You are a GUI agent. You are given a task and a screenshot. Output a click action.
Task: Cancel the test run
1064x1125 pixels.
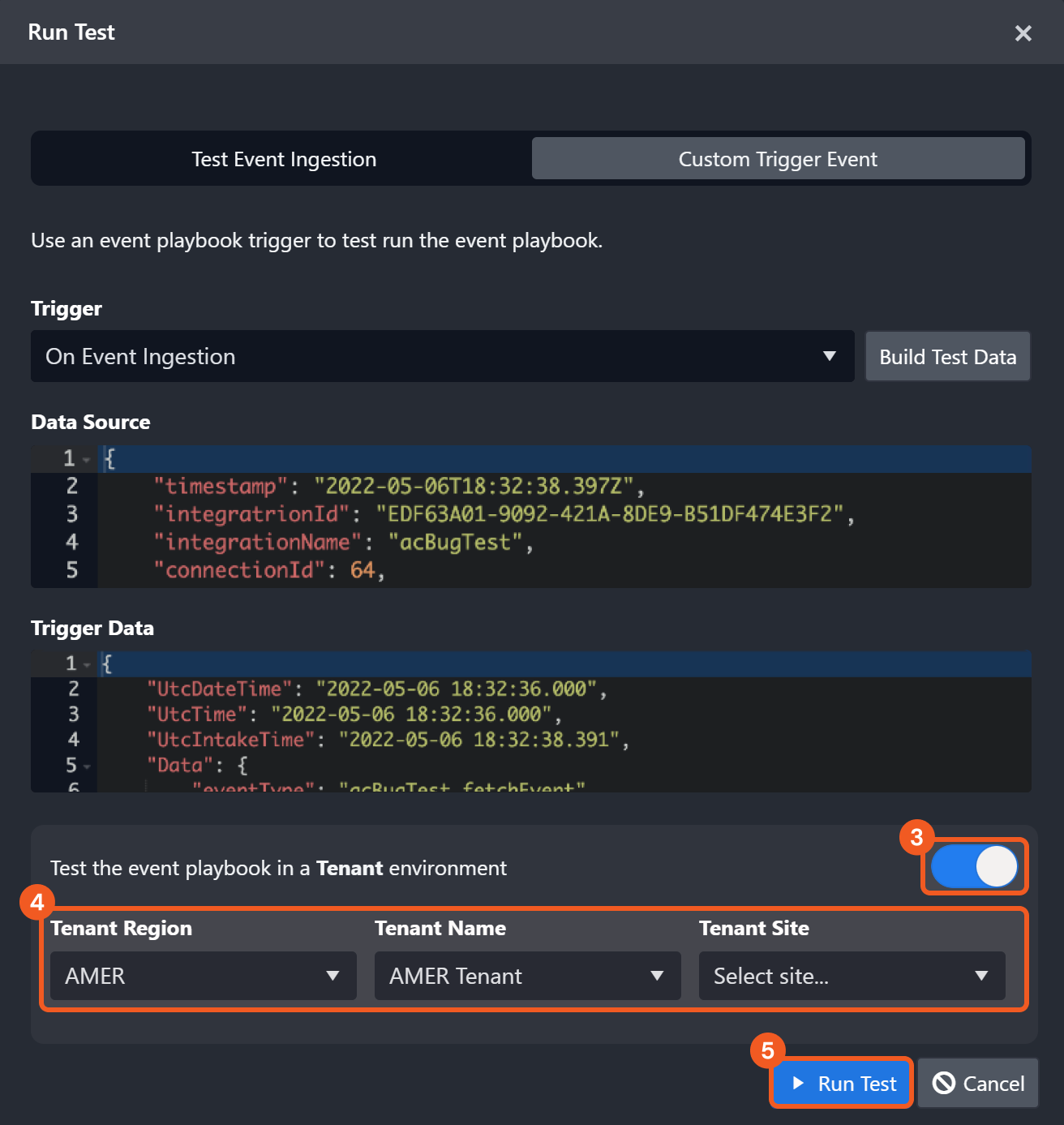point(978,1084)
